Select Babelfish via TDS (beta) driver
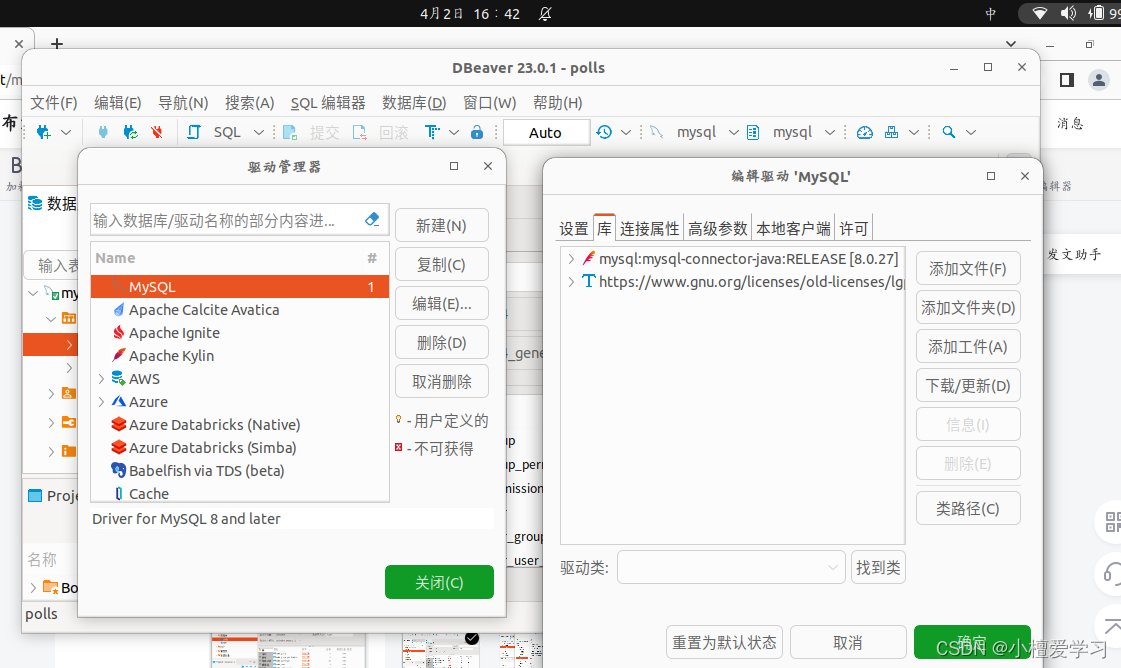The width and height of the screenshot is (1121, 668). [207, 471]
